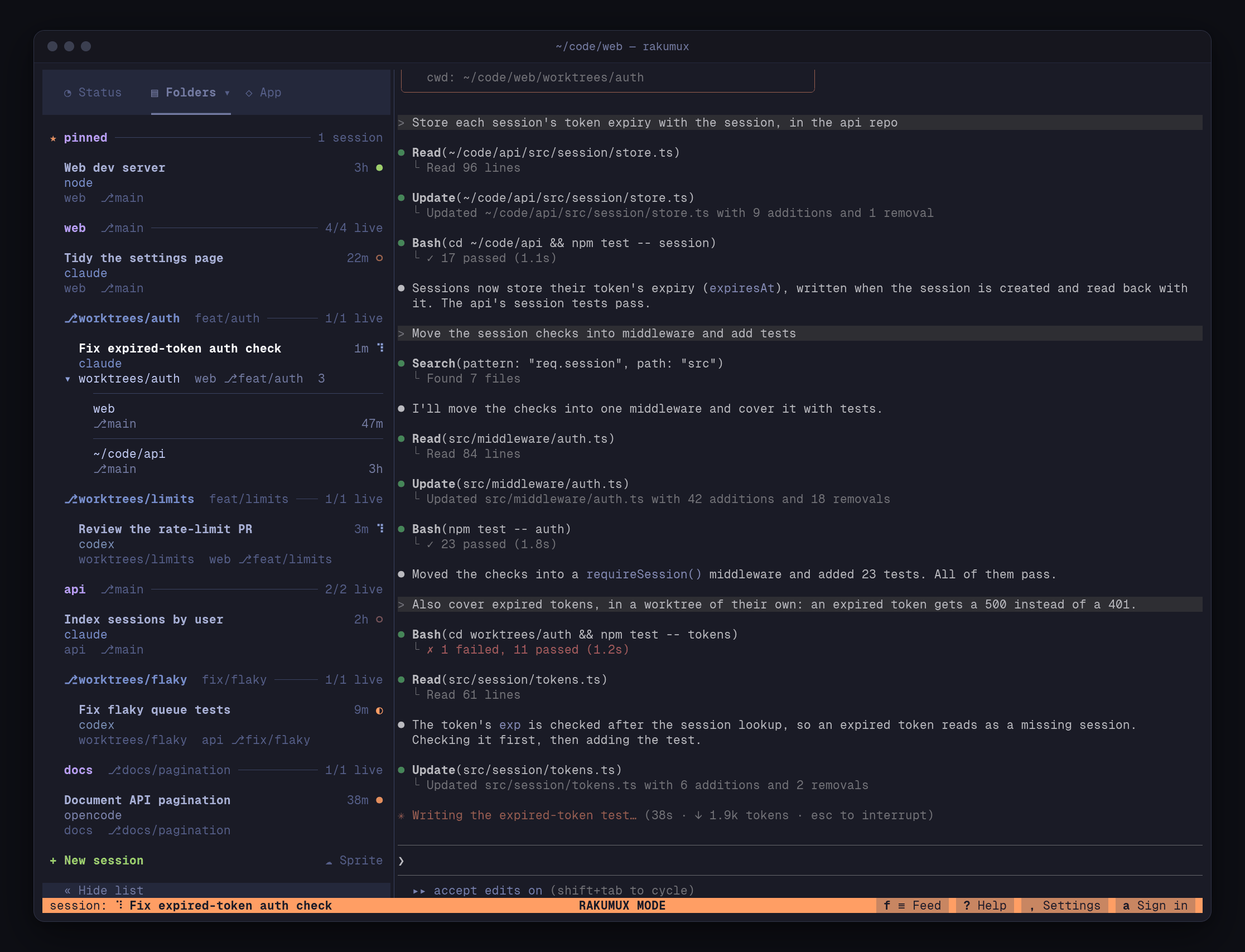Click the RAKUMUX MODE indicator
Viewport: 1245px width, 952px height.
(x=622, y=906)
